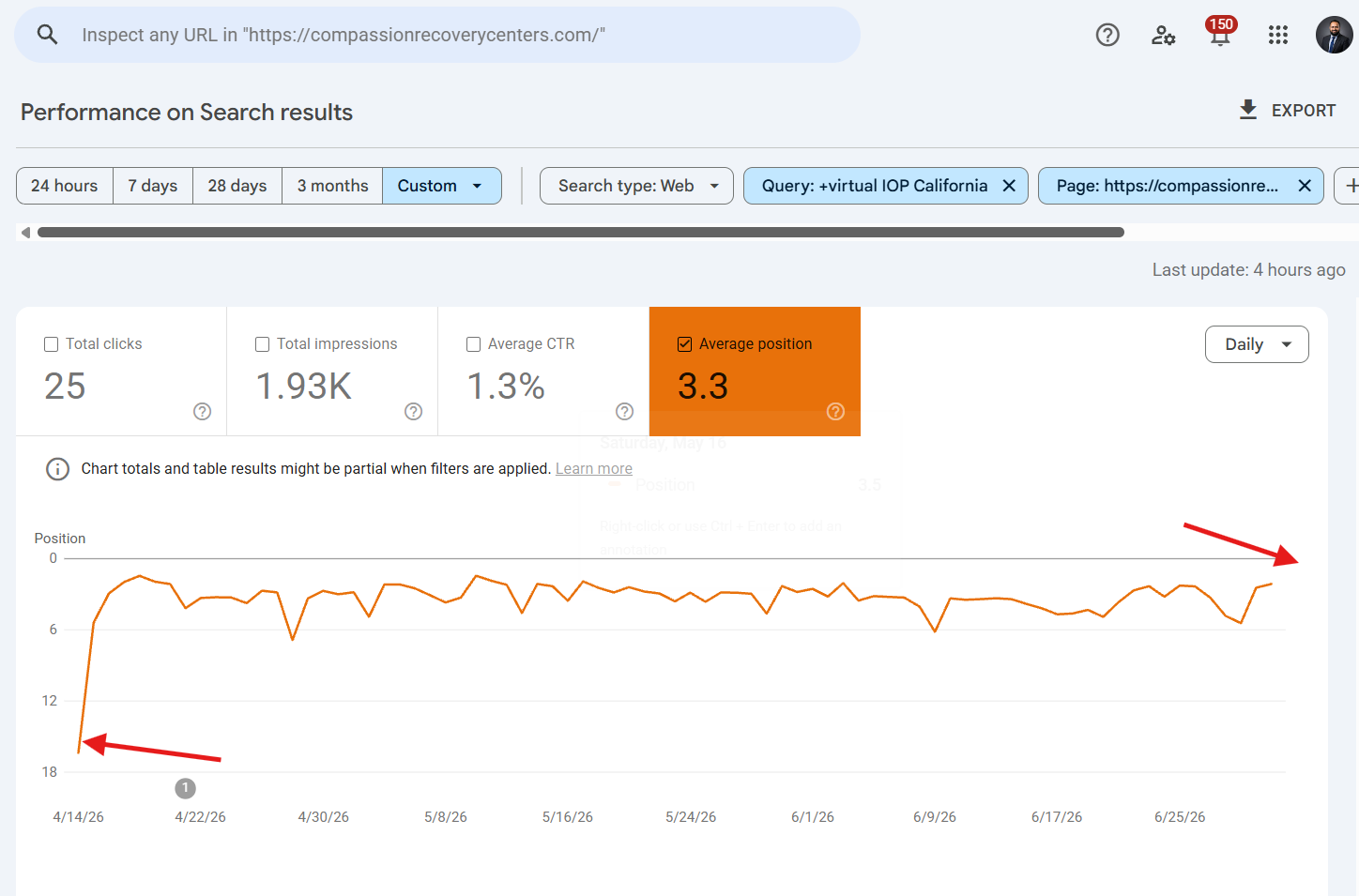The width and height of the screenshot is (1359, 896).
Task: Remove the virtual IOP California query filter
Action: click(1009, 186)
